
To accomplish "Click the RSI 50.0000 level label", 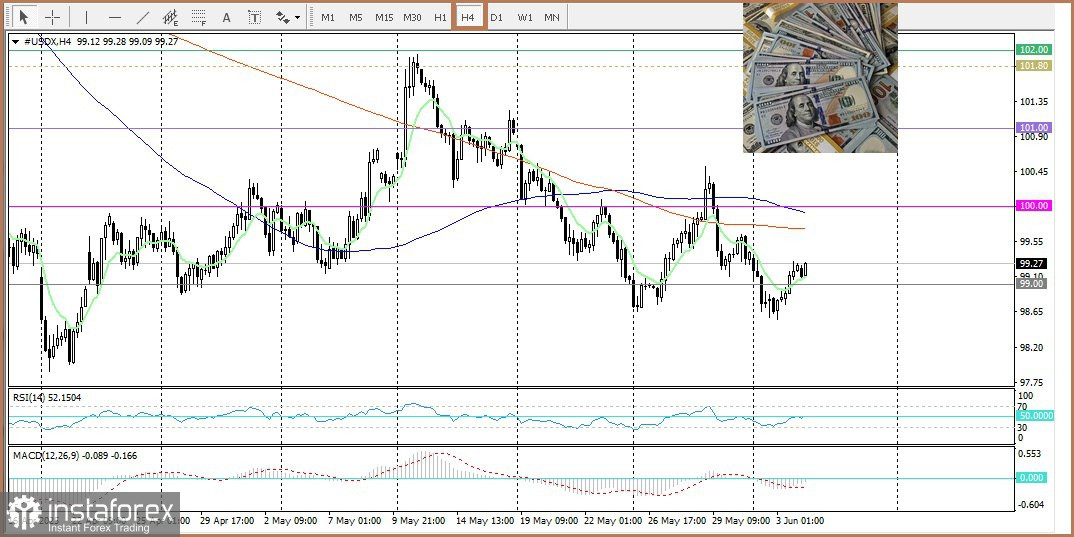I will (x=1037, y=416).
